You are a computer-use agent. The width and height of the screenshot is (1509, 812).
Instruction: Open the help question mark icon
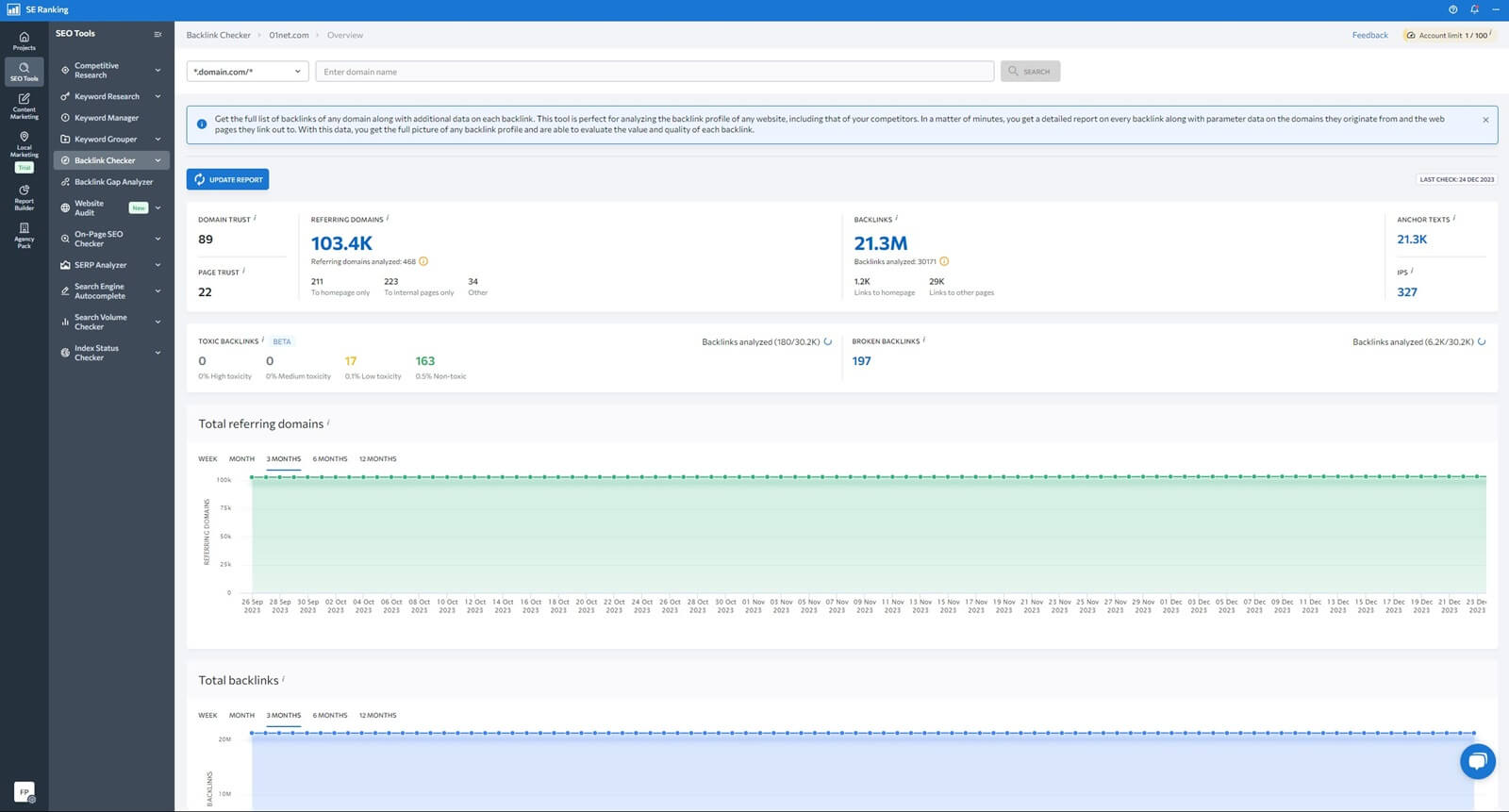pos(1452,9)
